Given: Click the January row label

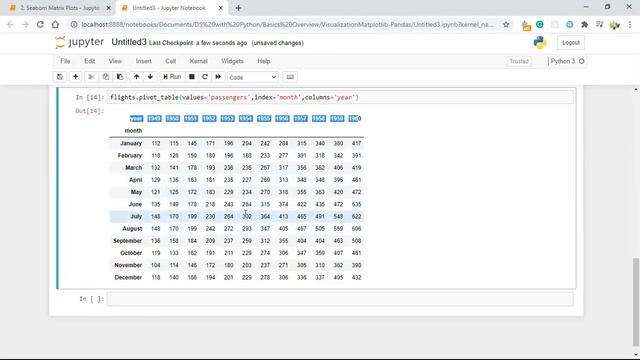Looking at the screenshot, I should coord(131,143).
